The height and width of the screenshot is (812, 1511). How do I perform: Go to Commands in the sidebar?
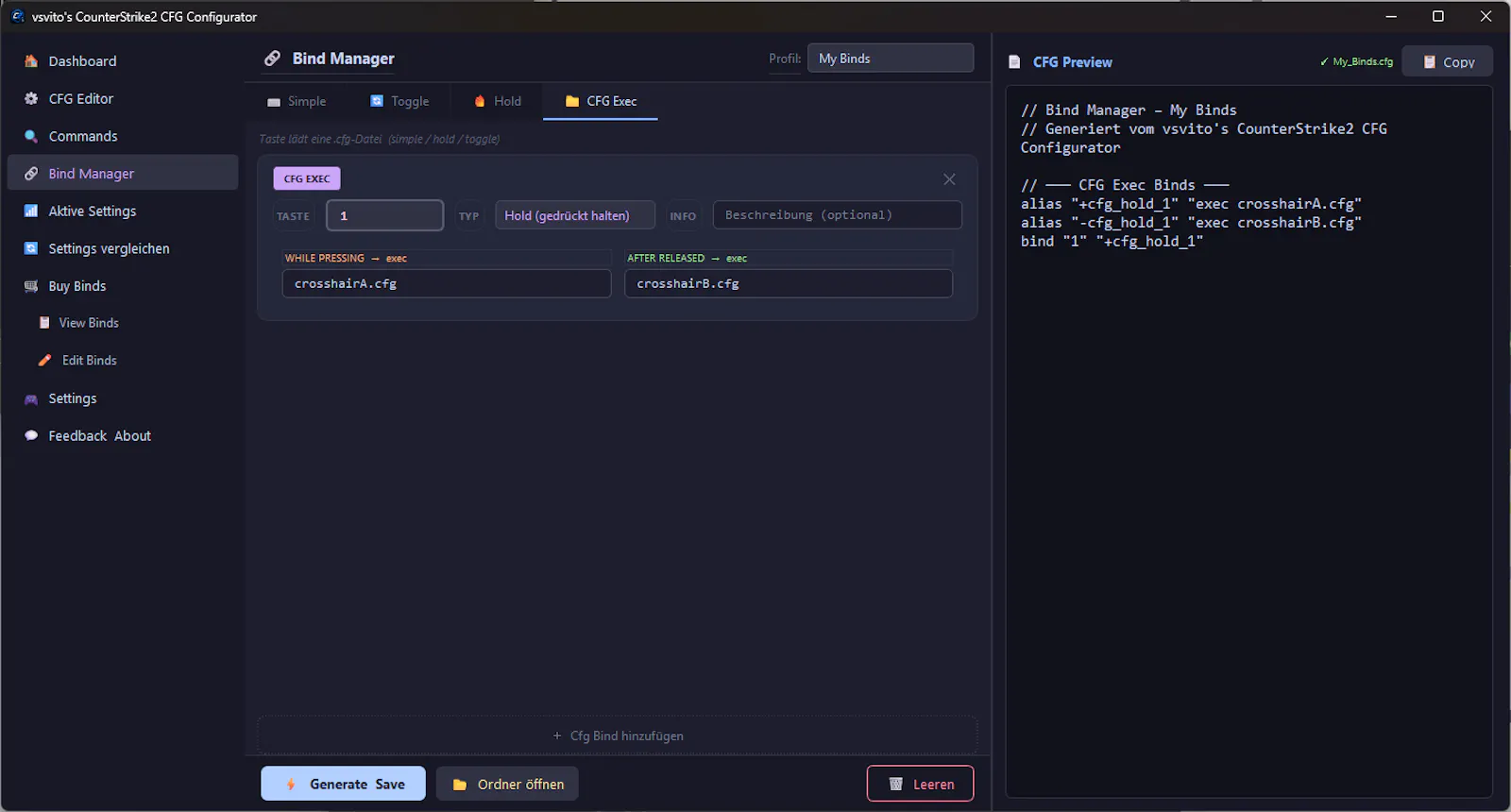pos(123,136)
